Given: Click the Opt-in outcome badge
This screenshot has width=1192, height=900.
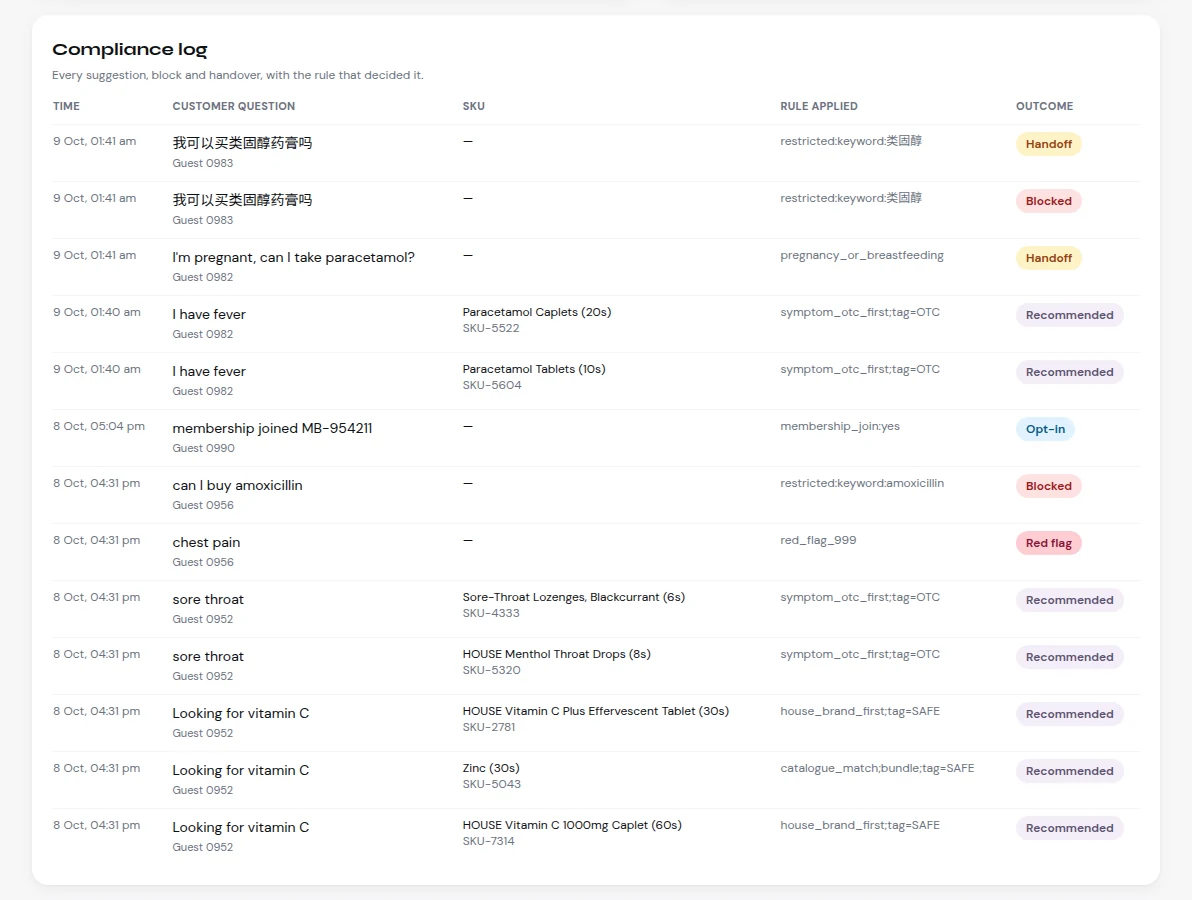Looking at the screenshot, I should pyautogui.click(x=1045, y=429).
